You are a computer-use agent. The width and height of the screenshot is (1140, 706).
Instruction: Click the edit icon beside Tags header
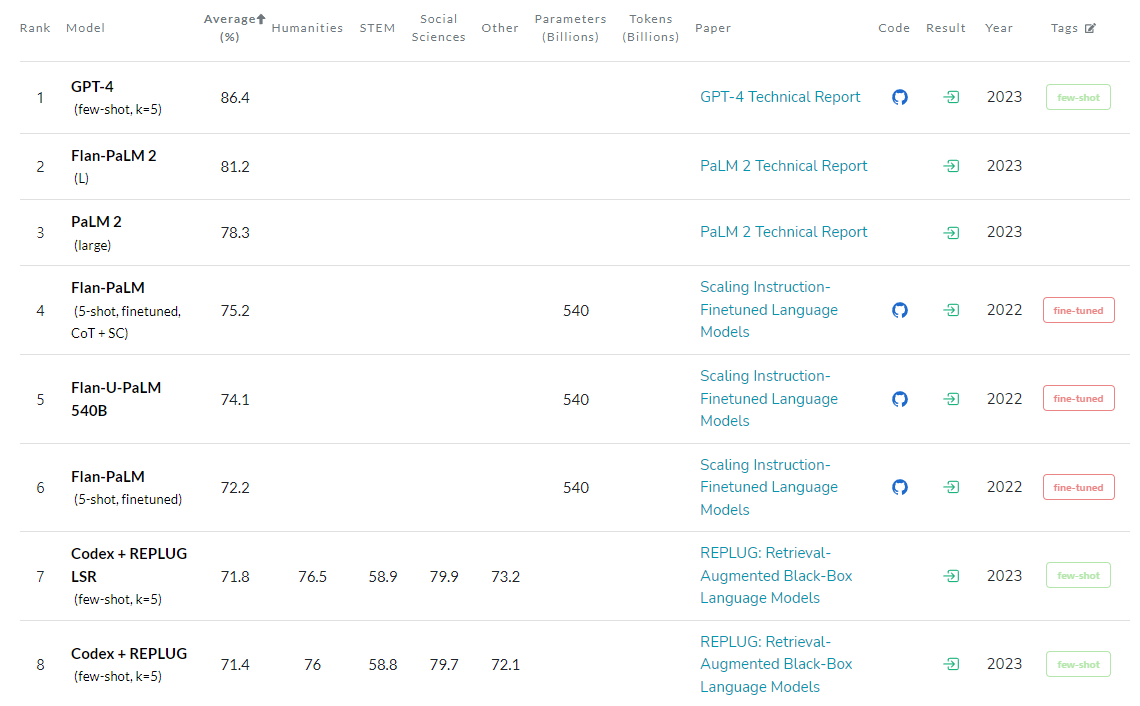pos(1090,28)
